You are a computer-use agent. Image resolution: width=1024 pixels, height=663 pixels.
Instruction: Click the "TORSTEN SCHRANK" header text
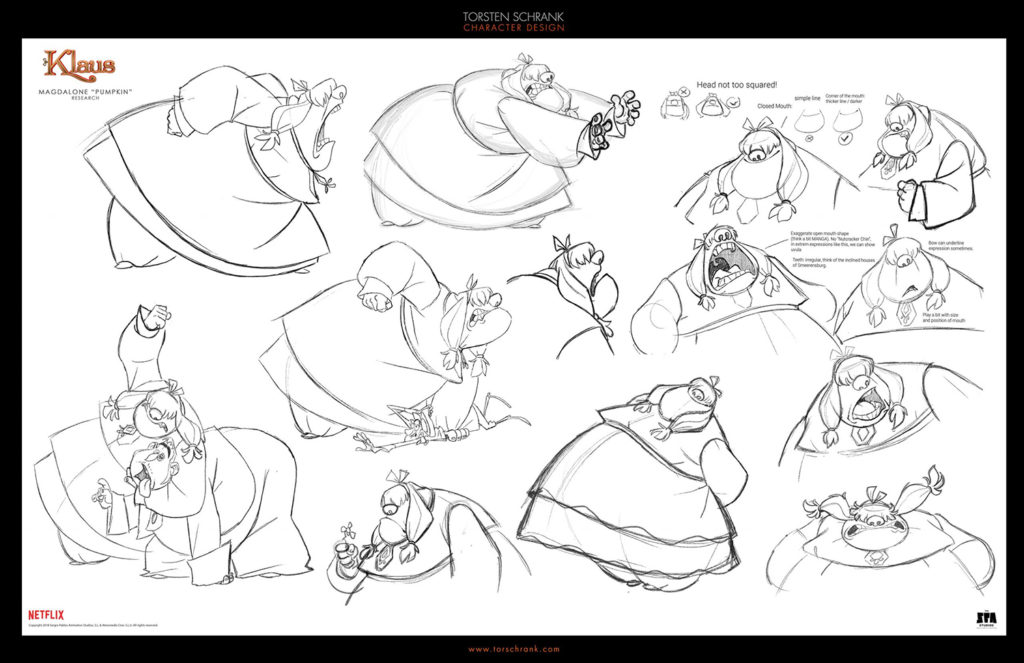click(x=513, y=16)
